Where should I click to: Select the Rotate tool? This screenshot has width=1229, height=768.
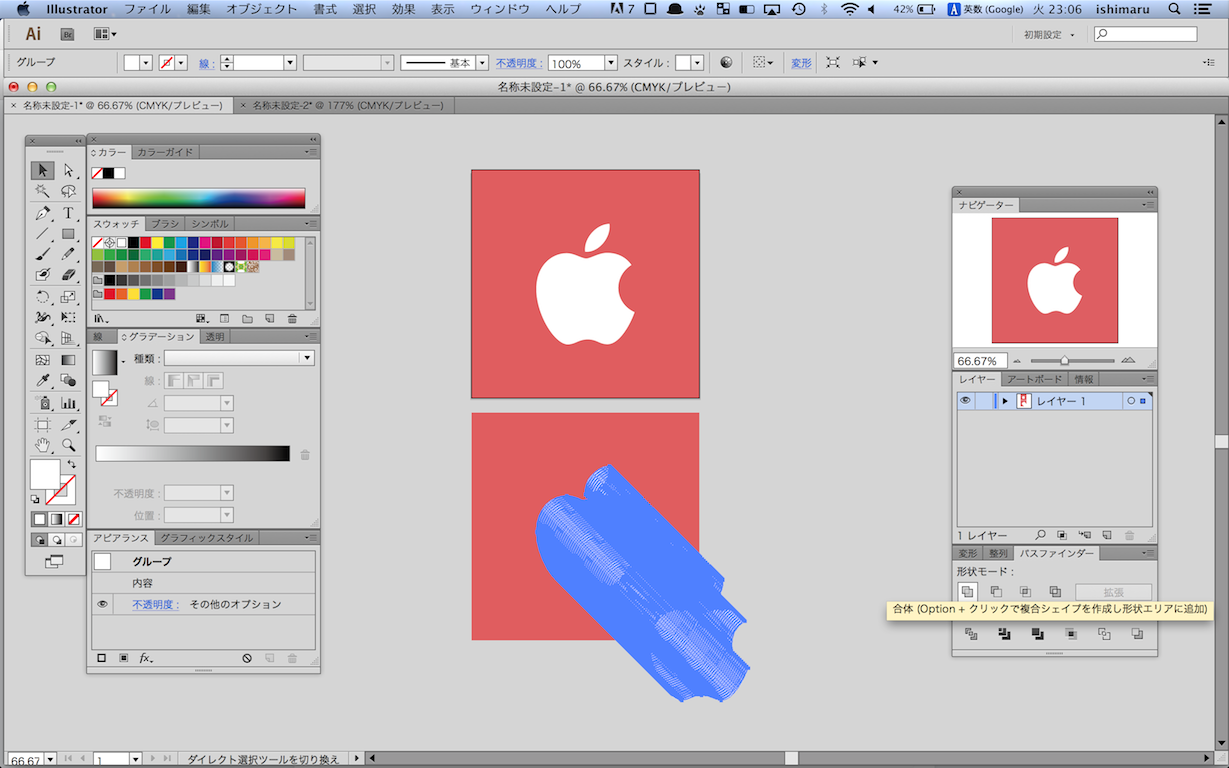[x=43, y=297]
